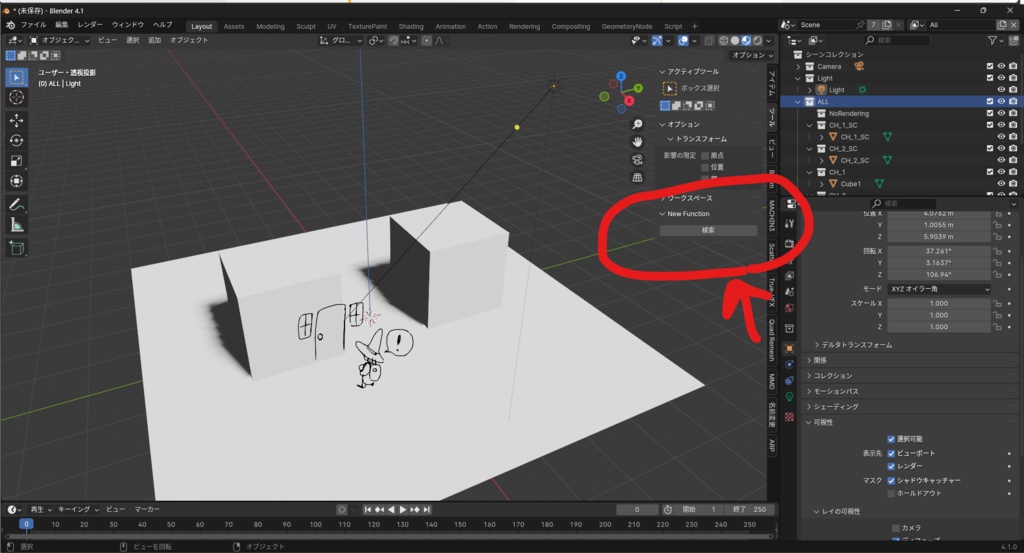Open the 再生 timeline menu
This screenshot has height=553, width=1024.
coord(39,509)
